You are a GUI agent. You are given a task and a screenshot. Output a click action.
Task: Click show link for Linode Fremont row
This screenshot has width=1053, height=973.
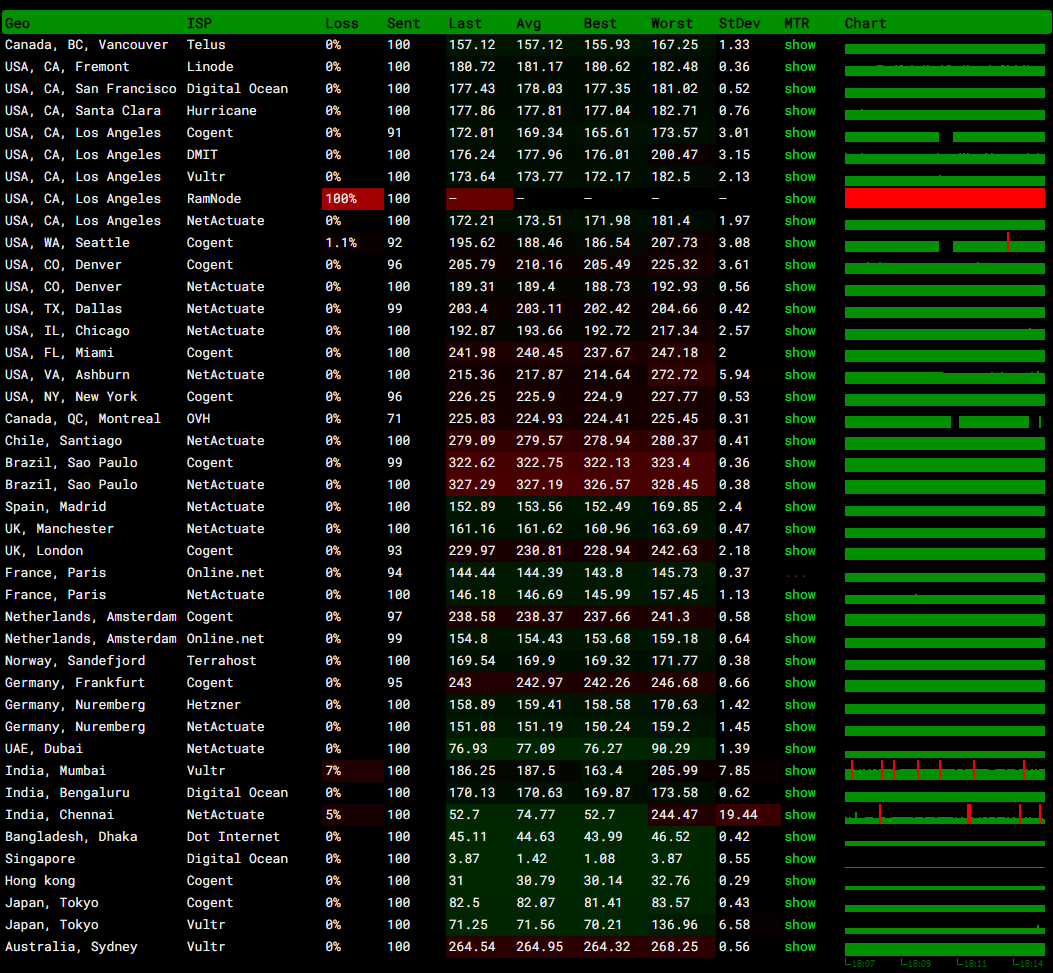pos(800,67)
